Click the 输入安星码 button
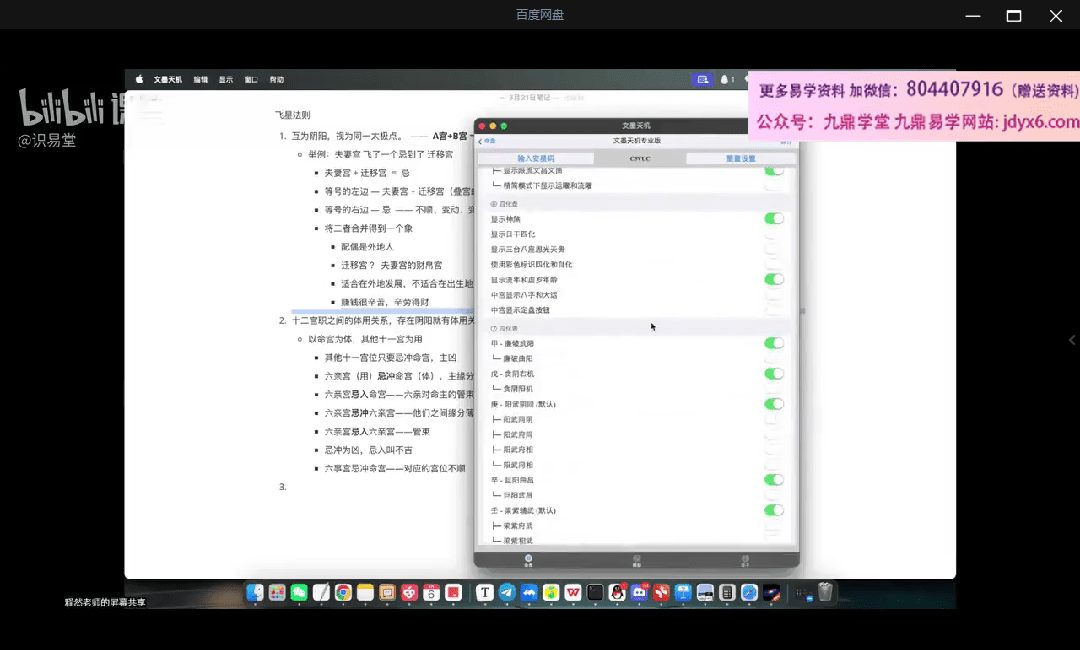Image resolution: width=1080 pixels, height=650 pixels. point(535,159)
